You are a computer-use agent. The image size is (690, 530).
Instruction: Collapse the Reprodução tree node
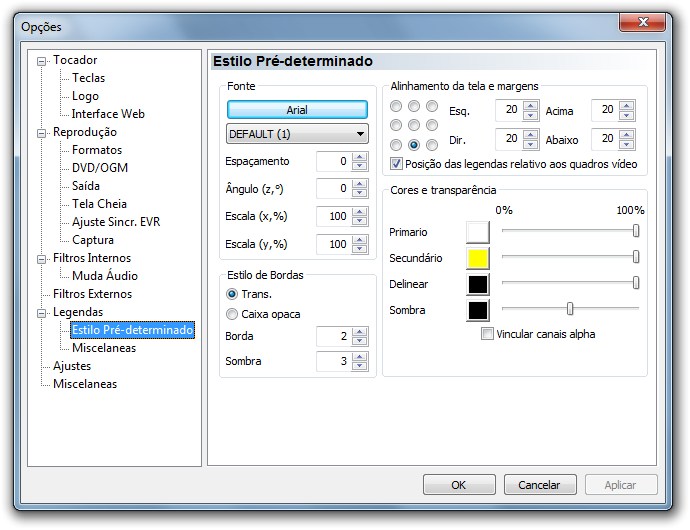(x=41, y=133)
